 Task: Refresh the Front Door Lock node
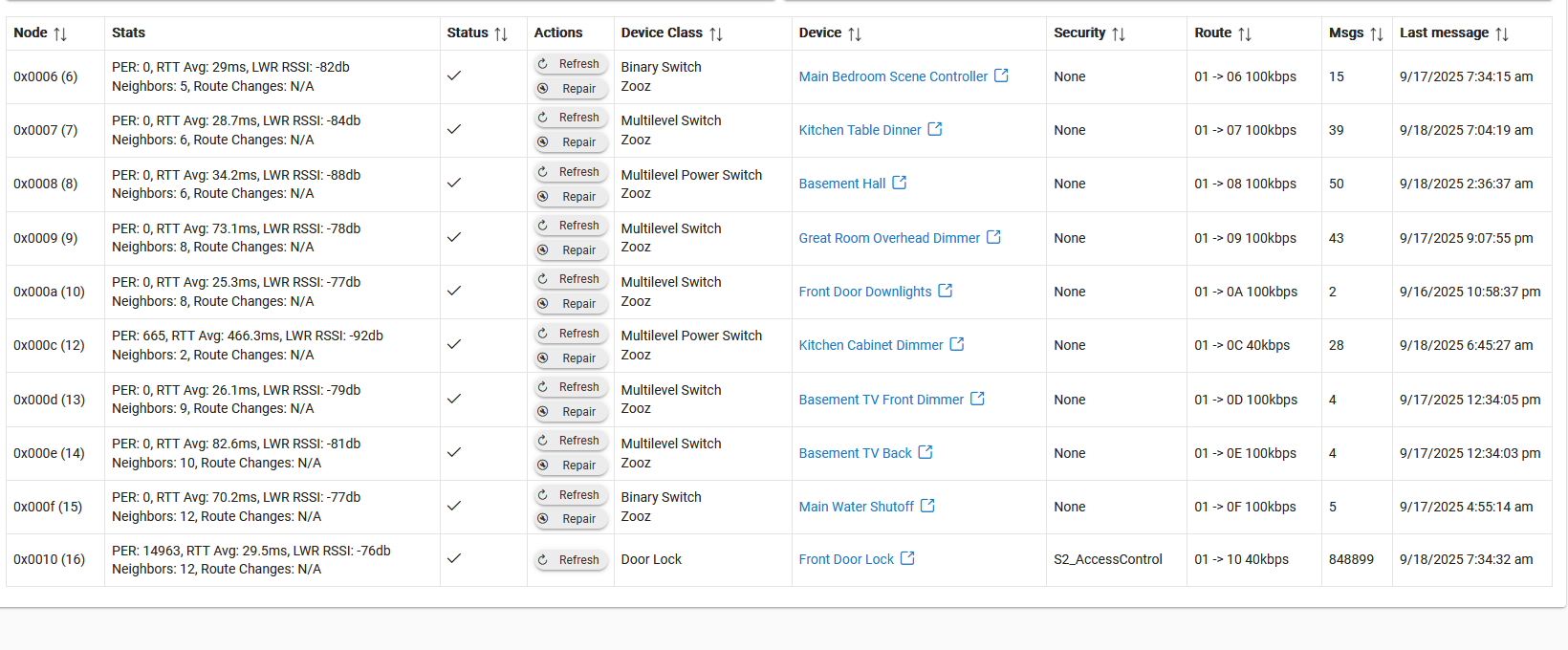pos(570,559)
